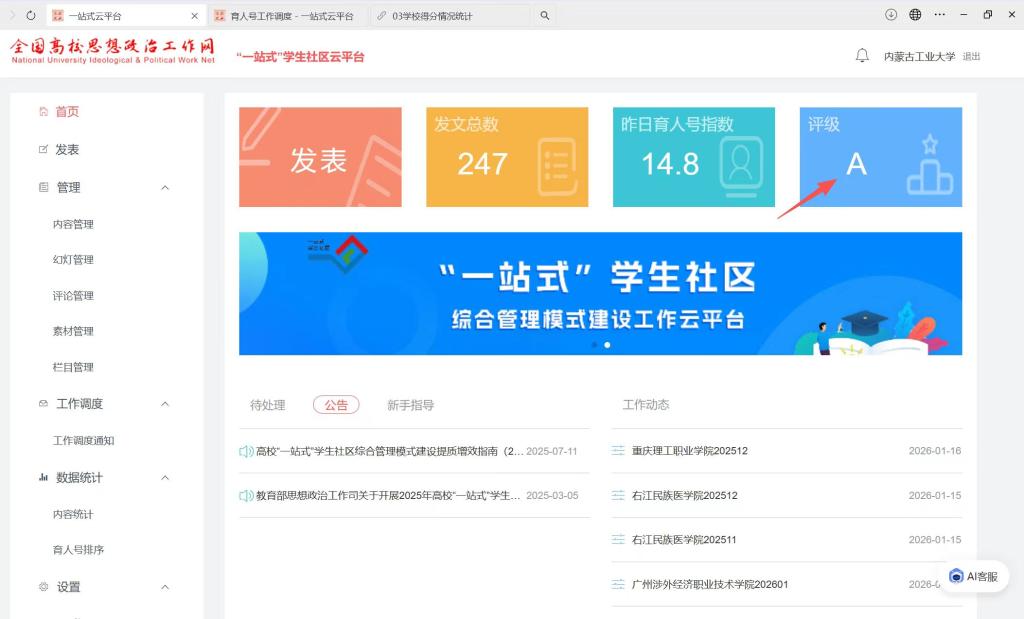The height and width of the screenshot is (619, 1024).
Task: Select the first banner carousel dot
Action: [594, 345]
